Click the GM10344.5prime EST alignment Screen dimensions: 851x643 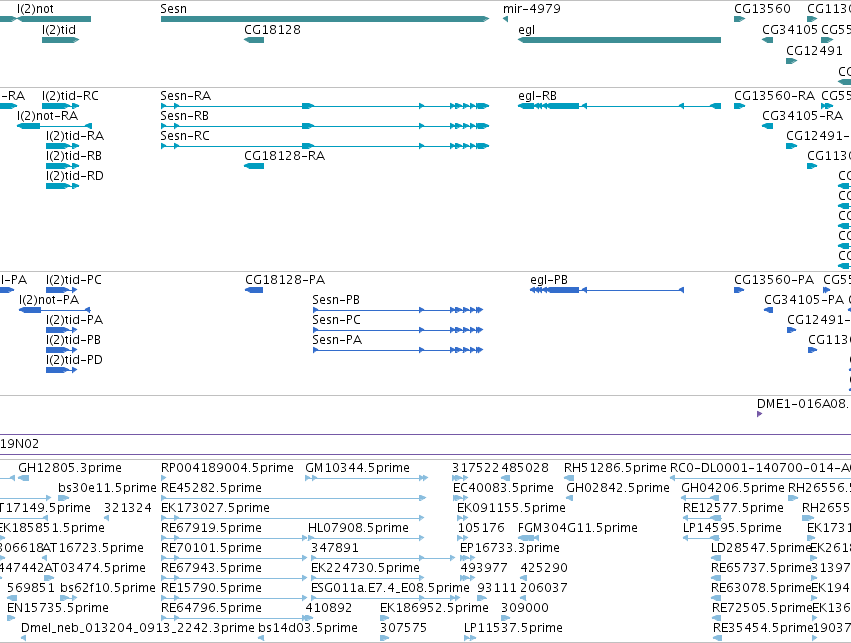click(366, 478)
